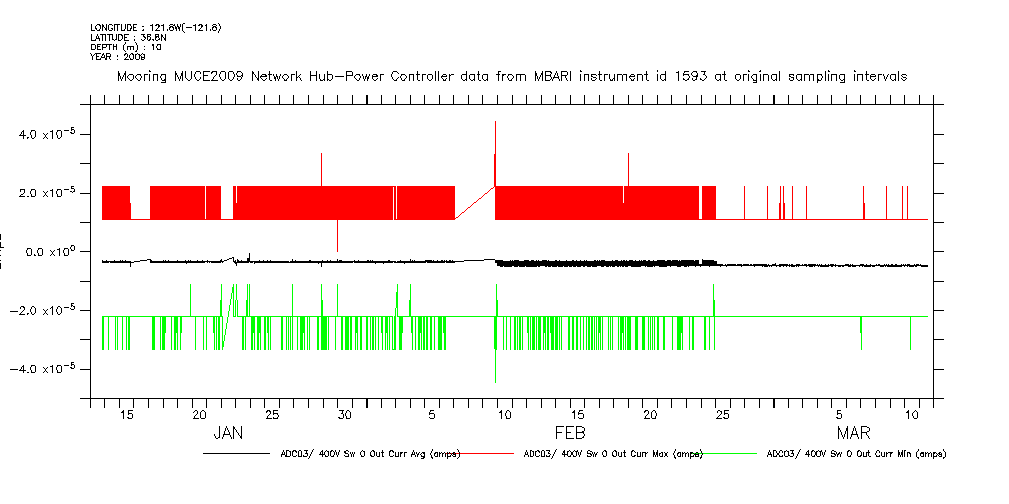
Task: Select the Out Curr Min legend entry
Action: point(855,454)
